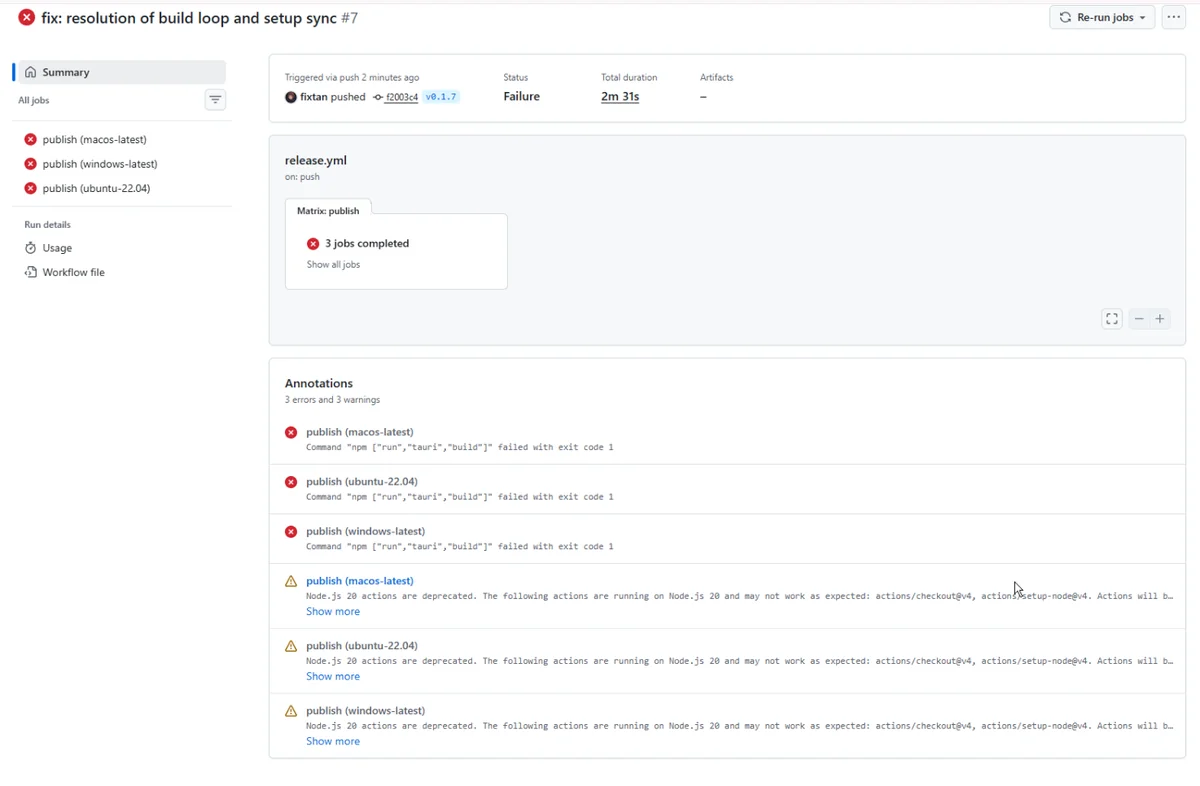Expand Show more under ubuntu-22.04 warning

333,677
